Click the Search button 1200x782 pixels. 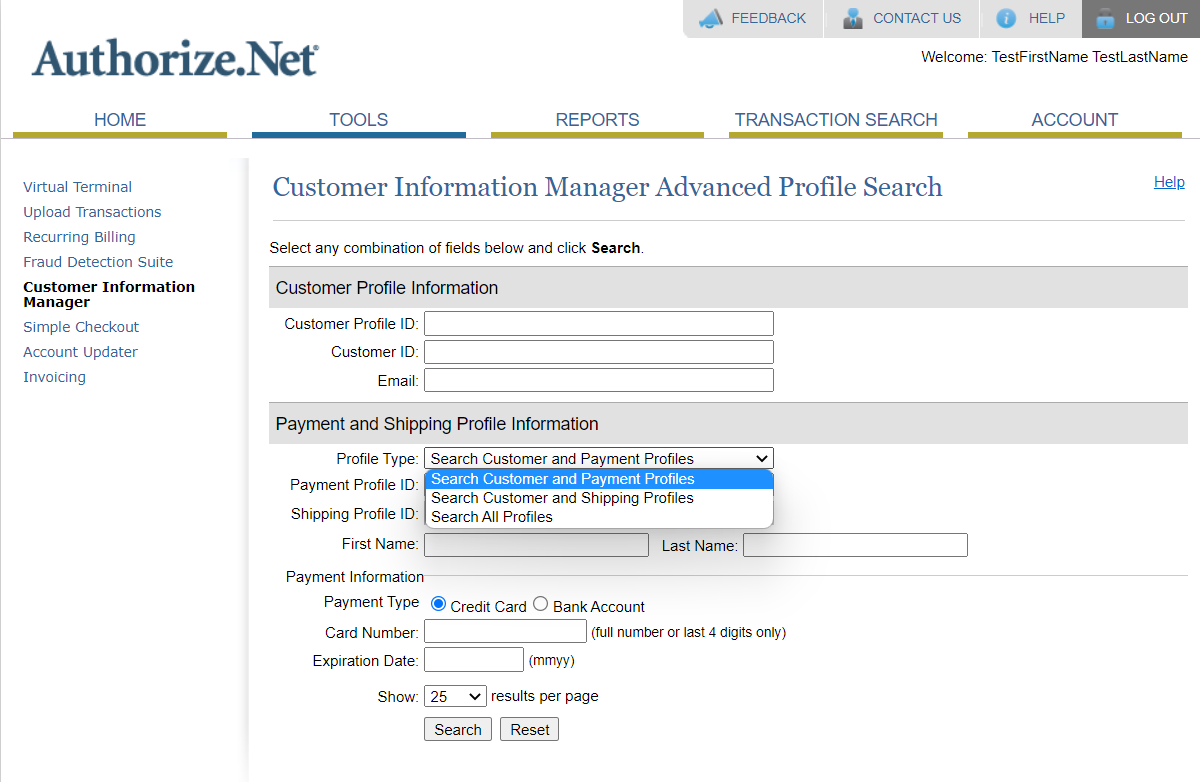tap(458, 730)
